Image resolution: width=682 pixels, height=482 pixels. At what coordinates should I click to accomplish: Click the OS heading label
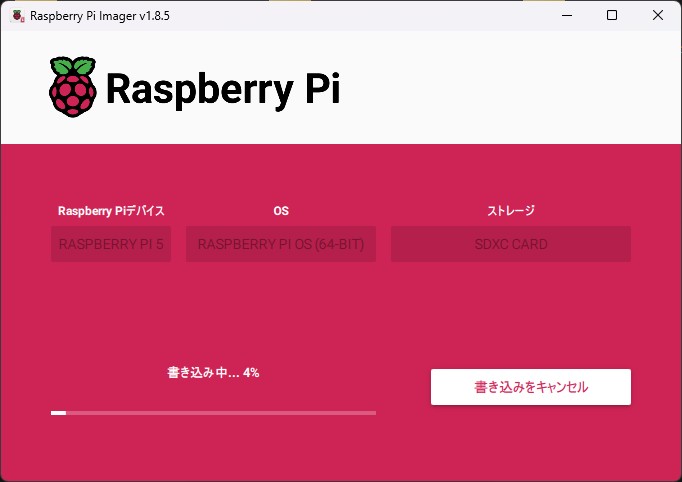281,211
